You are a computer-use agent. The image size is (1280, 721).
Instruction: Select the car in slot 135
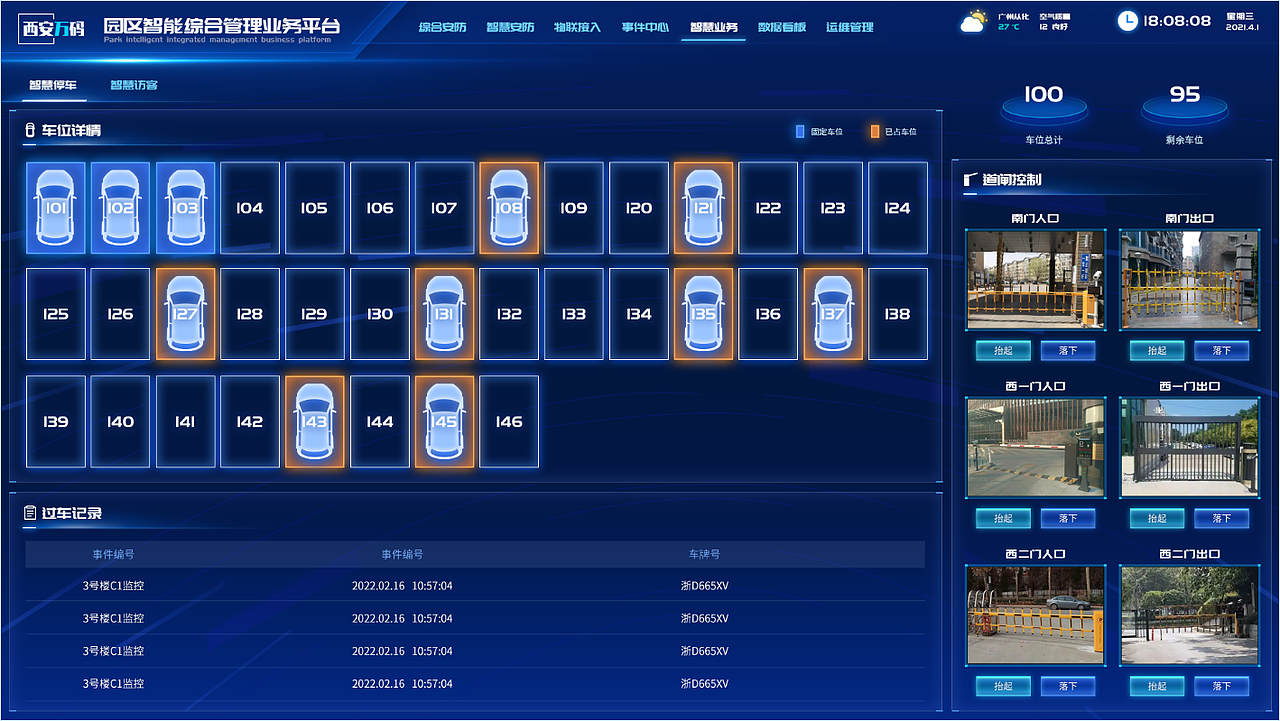coord(703,314)
